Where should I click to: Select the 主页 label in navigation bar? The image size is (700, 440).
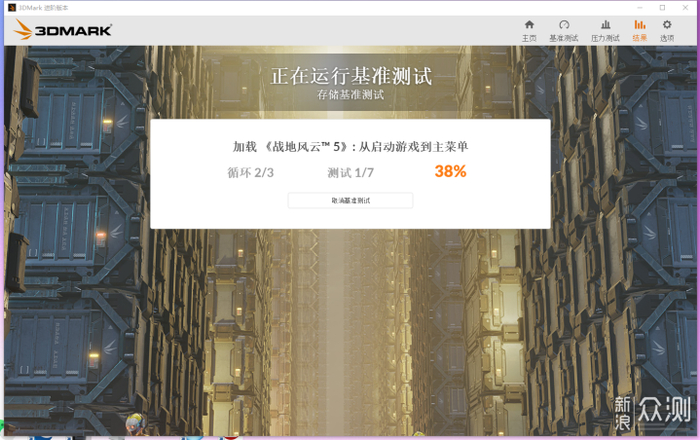click(x=529, y=38)
